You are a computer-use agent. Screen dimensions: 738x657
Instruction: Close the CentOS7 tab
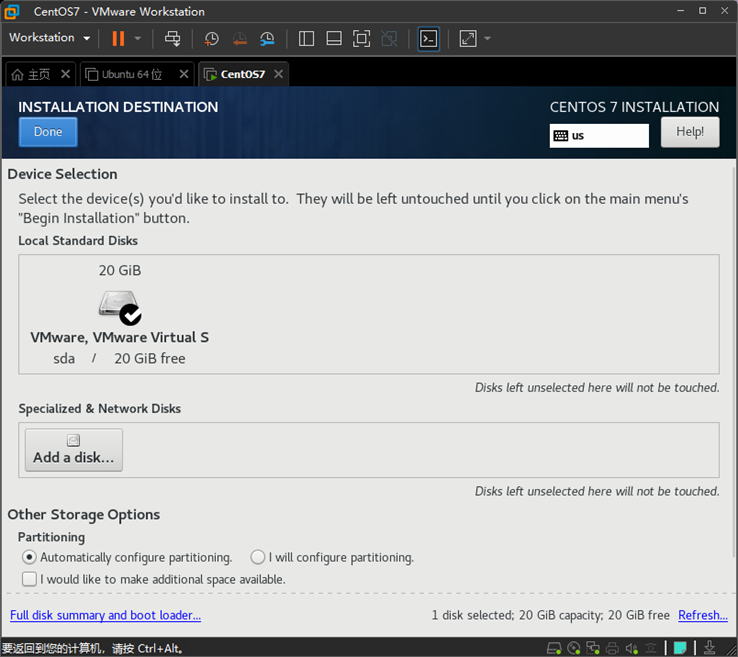click(279, 74)
